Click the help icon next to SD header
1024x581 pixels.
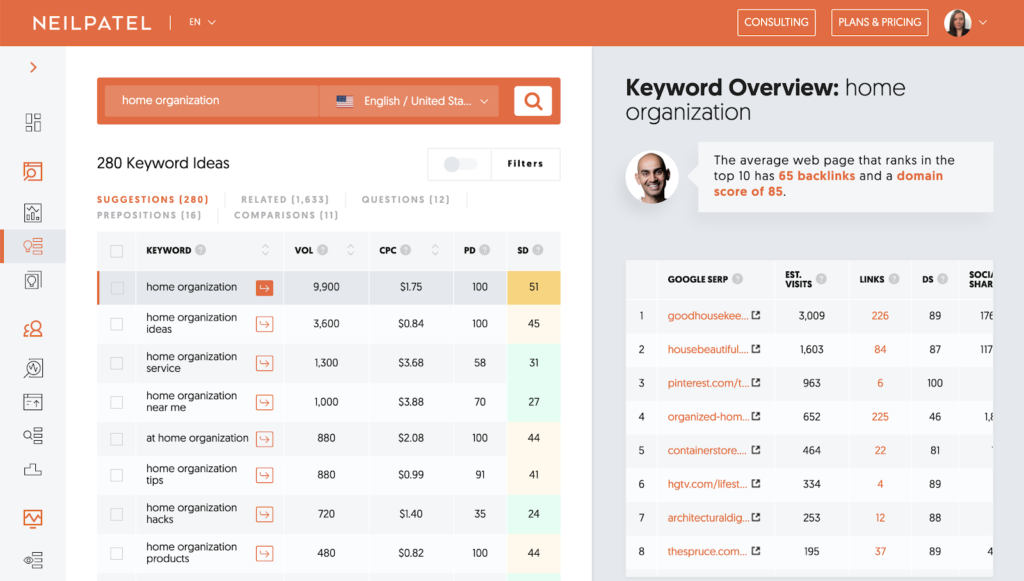537,250
